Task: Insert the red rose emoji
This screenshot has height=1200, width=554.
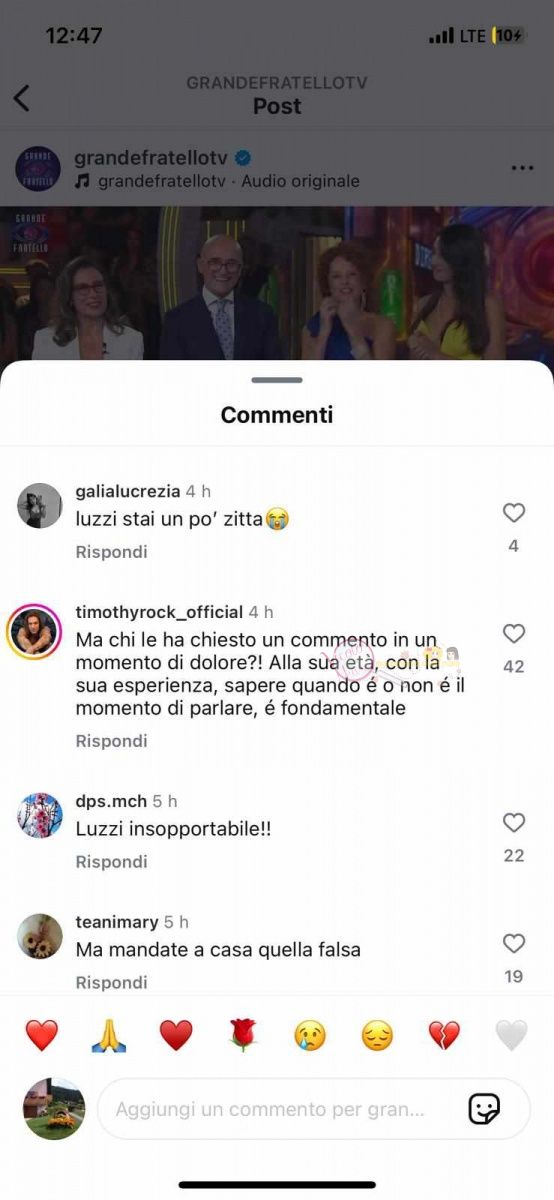Action: click(243, 1035)
